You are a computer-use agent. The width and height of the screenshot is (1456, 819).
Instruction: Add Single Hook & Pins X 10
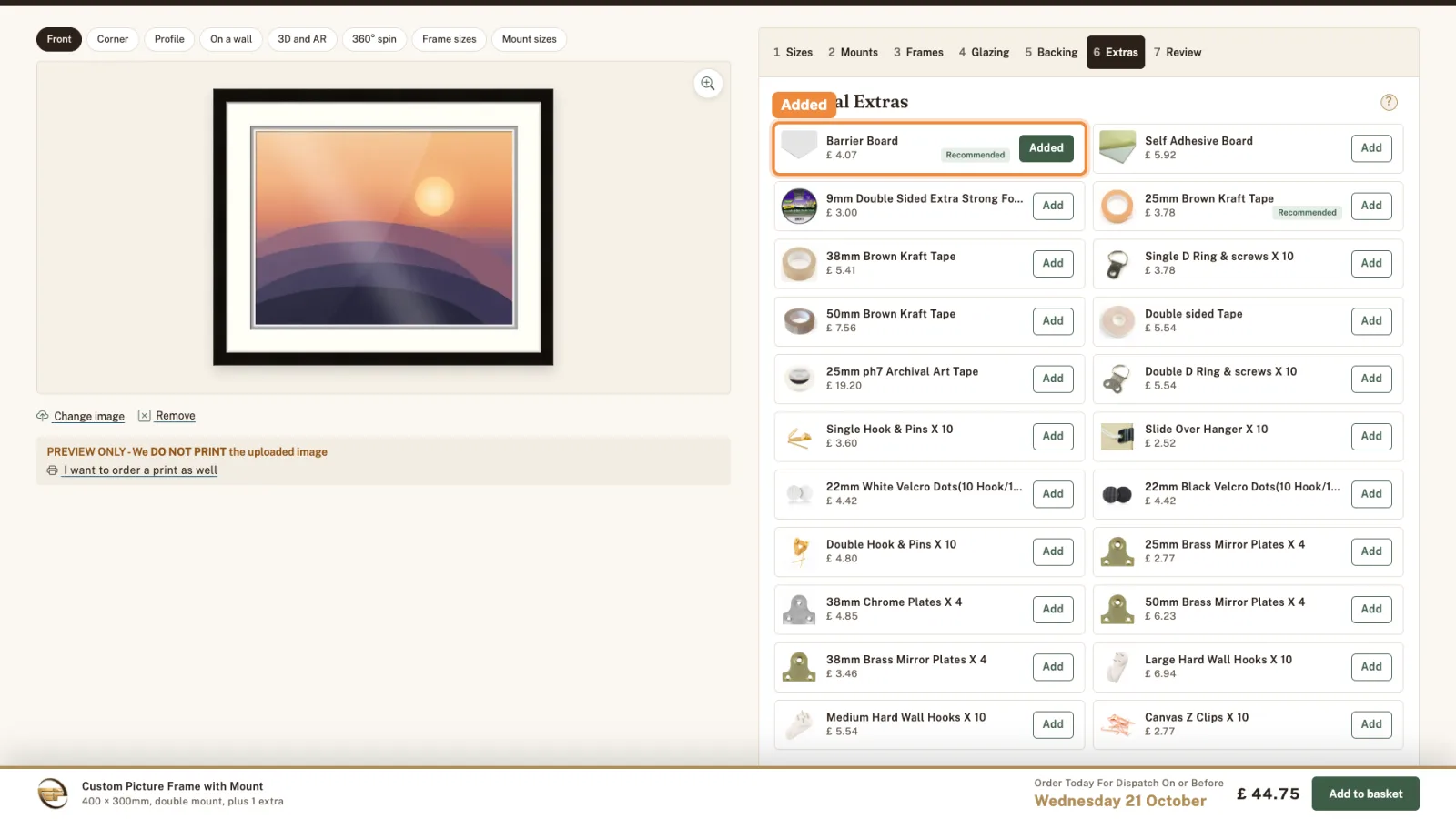coord(1053,437)
